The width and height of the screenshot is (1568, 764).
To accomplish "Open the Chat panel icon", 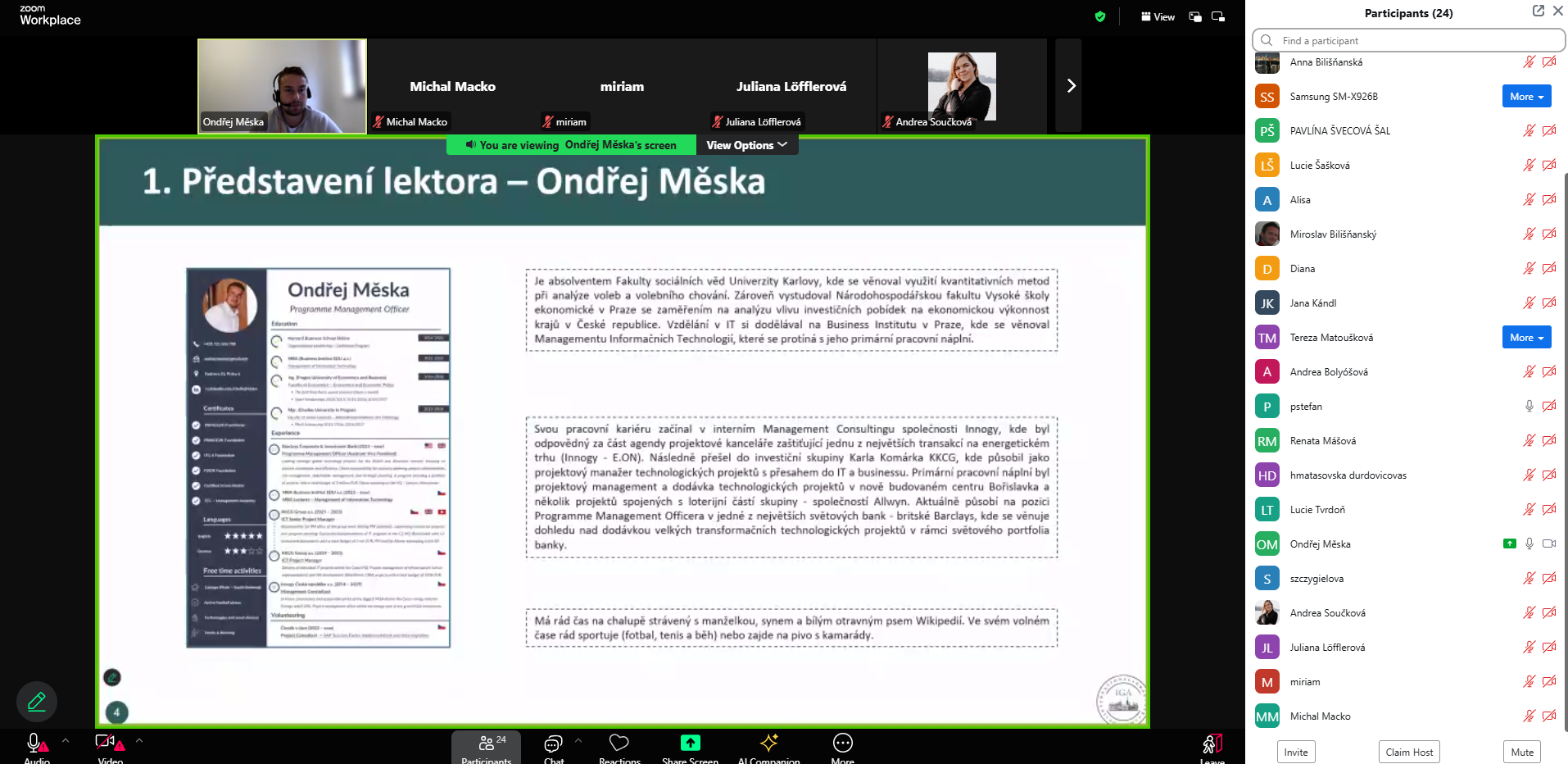I will pos(553,744).
